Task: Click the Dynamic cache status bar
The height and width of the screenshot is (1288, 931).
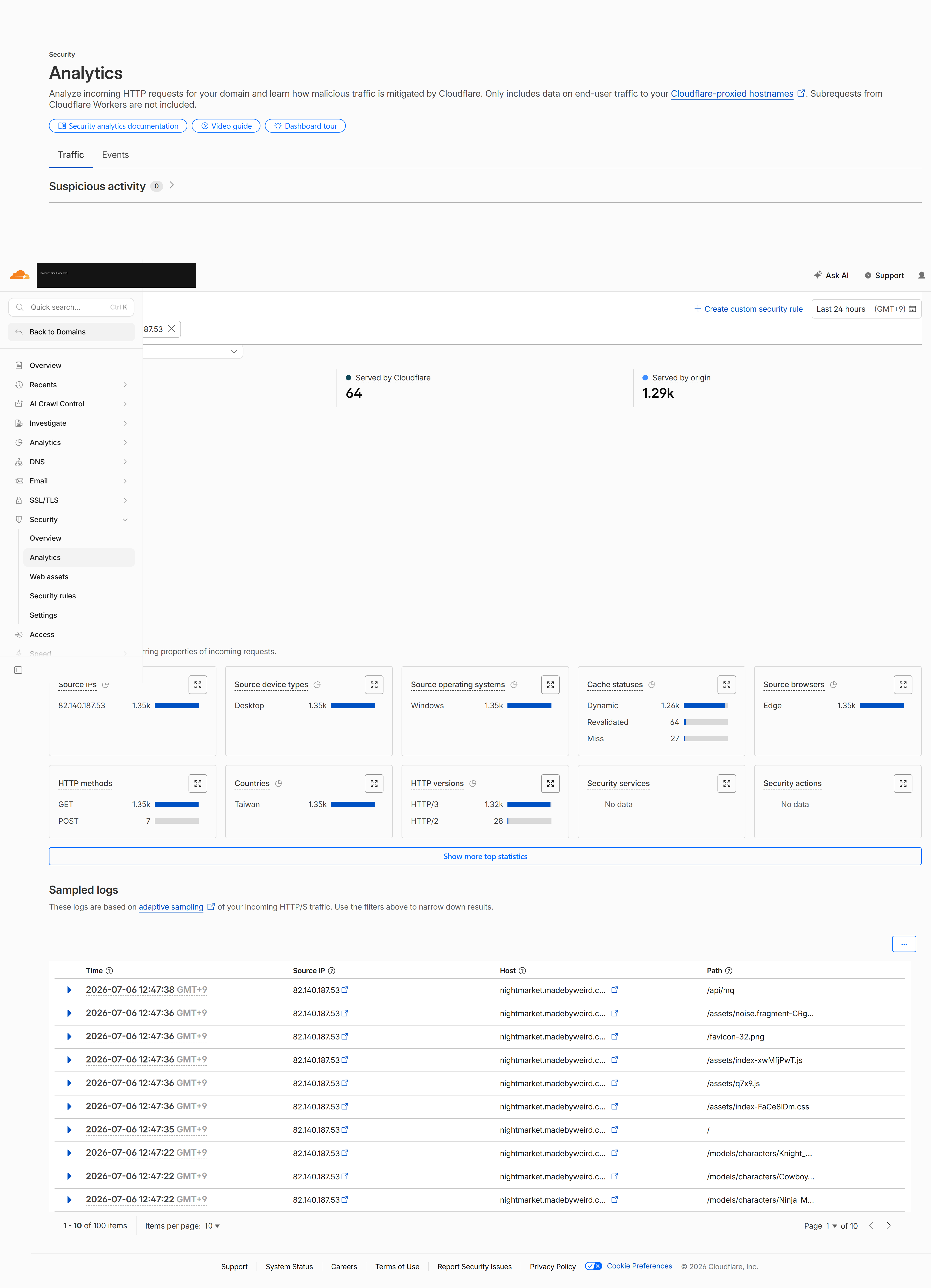Action: 706,705
